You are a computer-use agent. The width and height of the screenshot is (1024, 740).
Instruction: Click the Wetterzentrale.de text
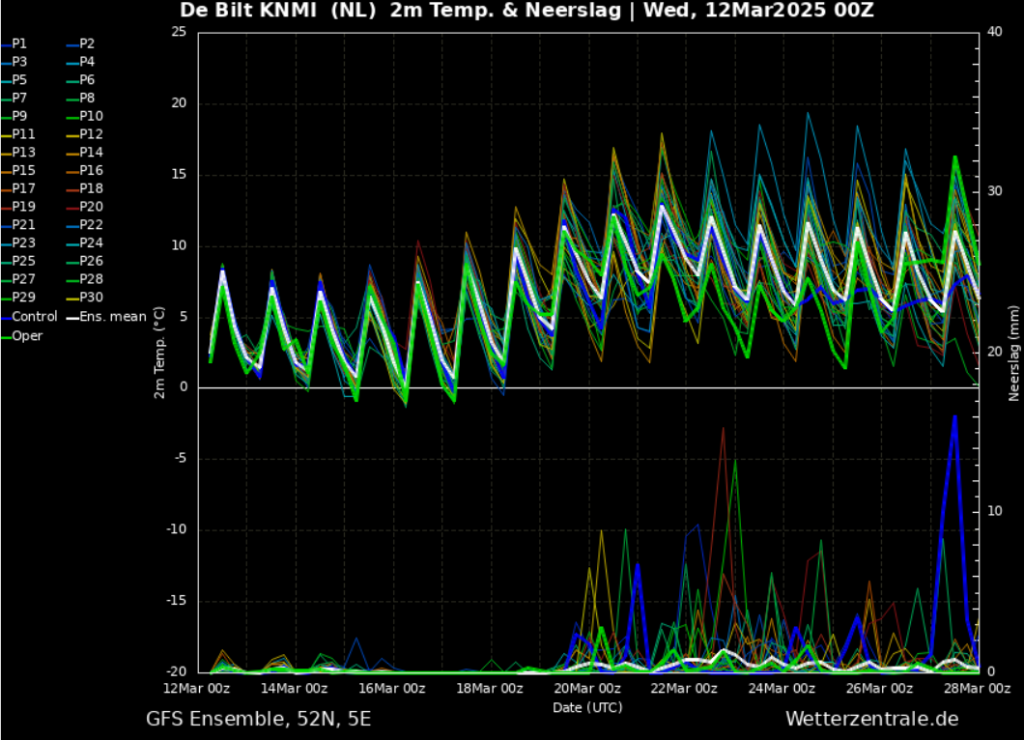point(871,719)
